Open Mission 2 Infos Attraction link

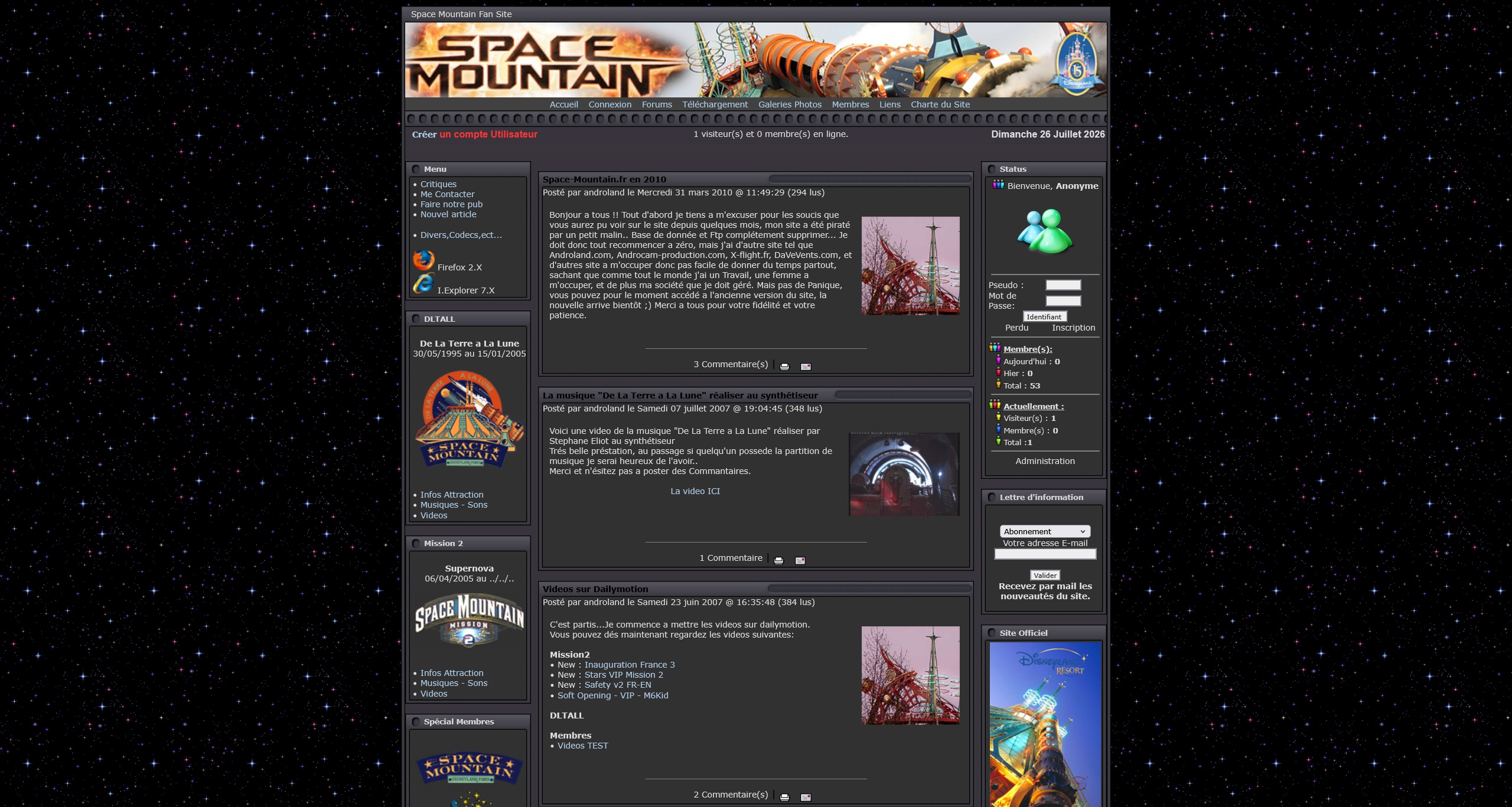click(x=452, y=673)
